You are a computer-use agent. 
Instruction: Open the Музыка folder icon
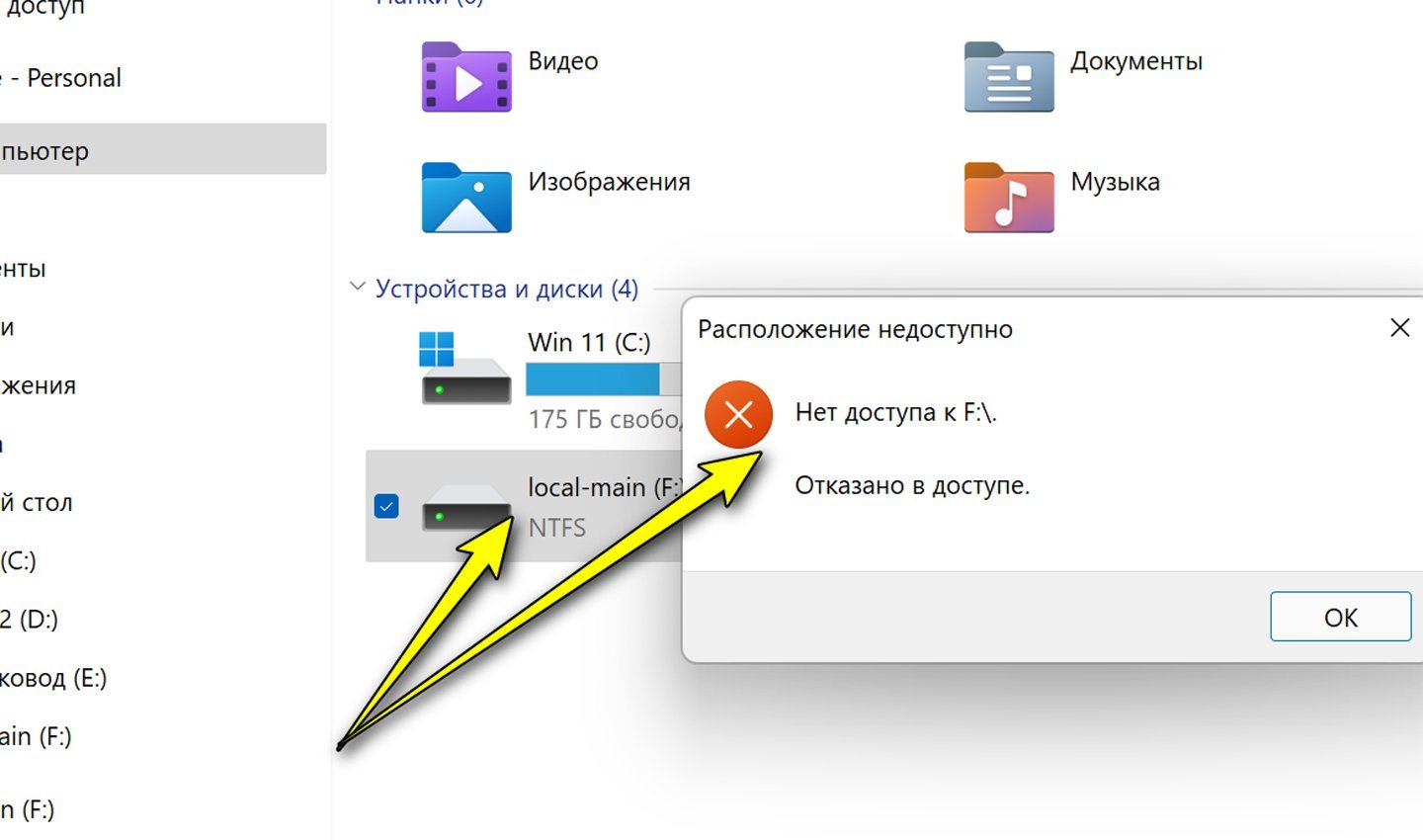point(1009,198)
